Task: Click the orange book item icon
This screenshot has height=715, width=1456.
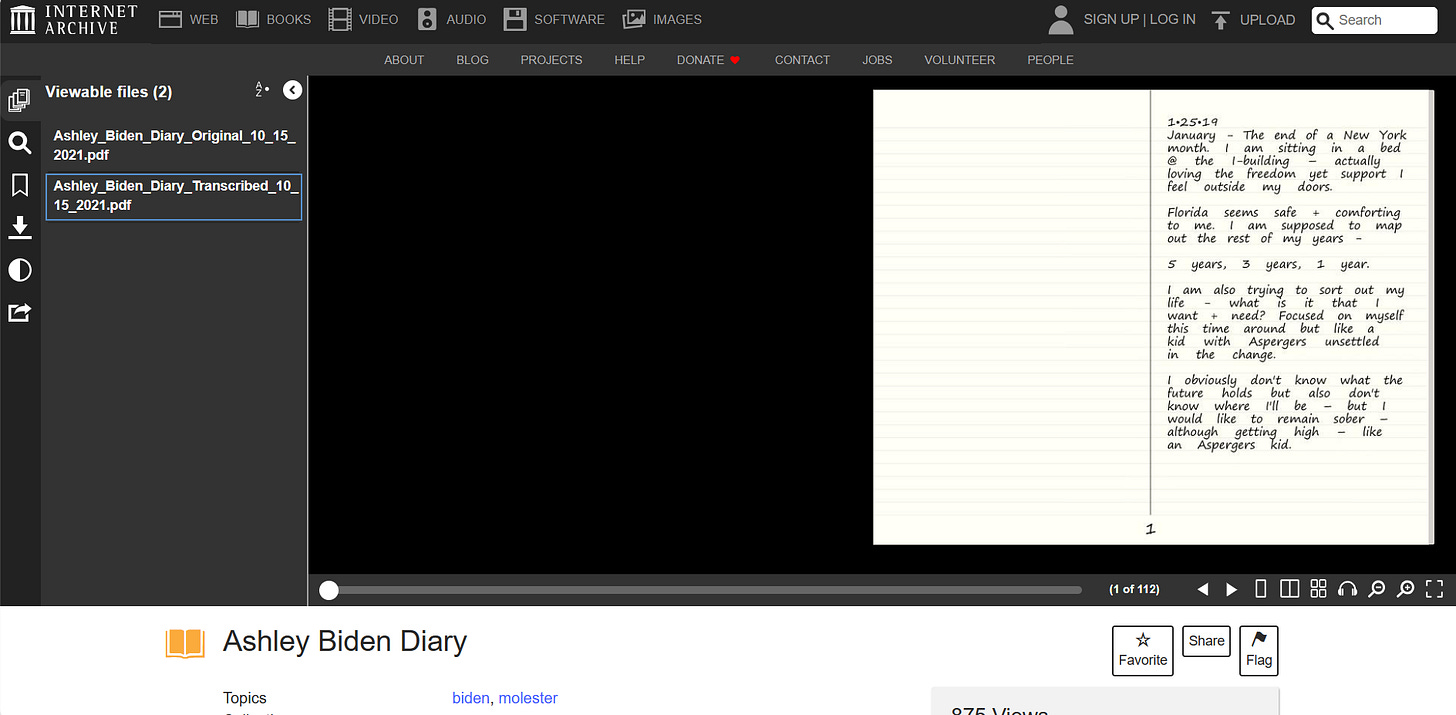Action: tap(185, 643)
